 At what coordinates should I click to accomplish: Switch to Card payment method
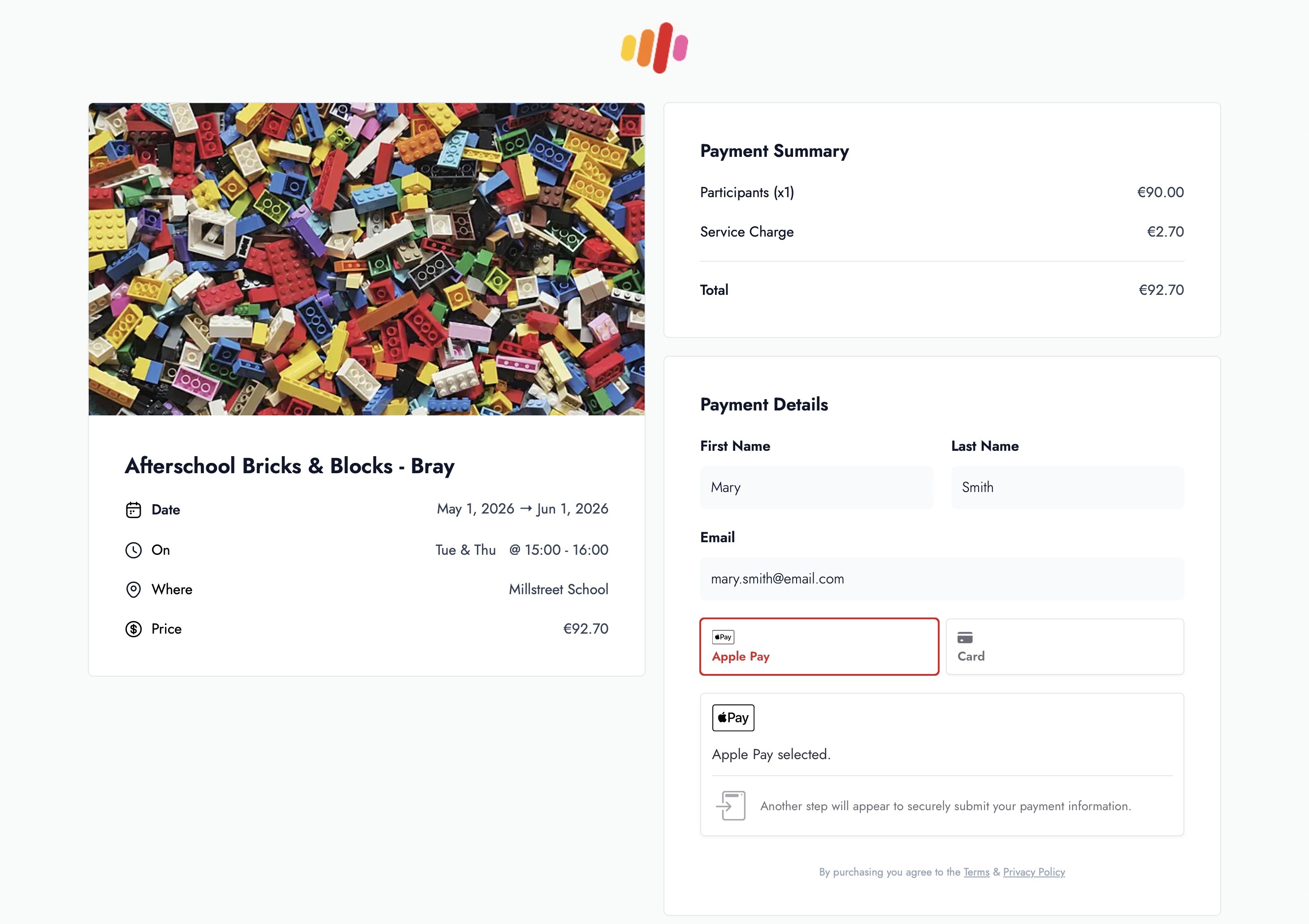pyautogui.click(x=1064, y=647)
